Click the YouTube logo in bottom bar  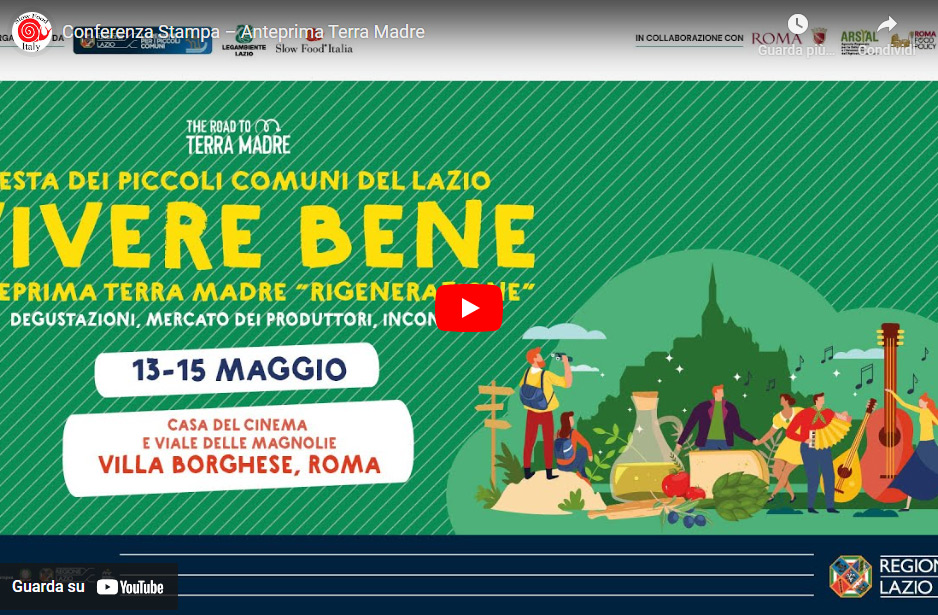pyautogui.click(x=130, y=587)
